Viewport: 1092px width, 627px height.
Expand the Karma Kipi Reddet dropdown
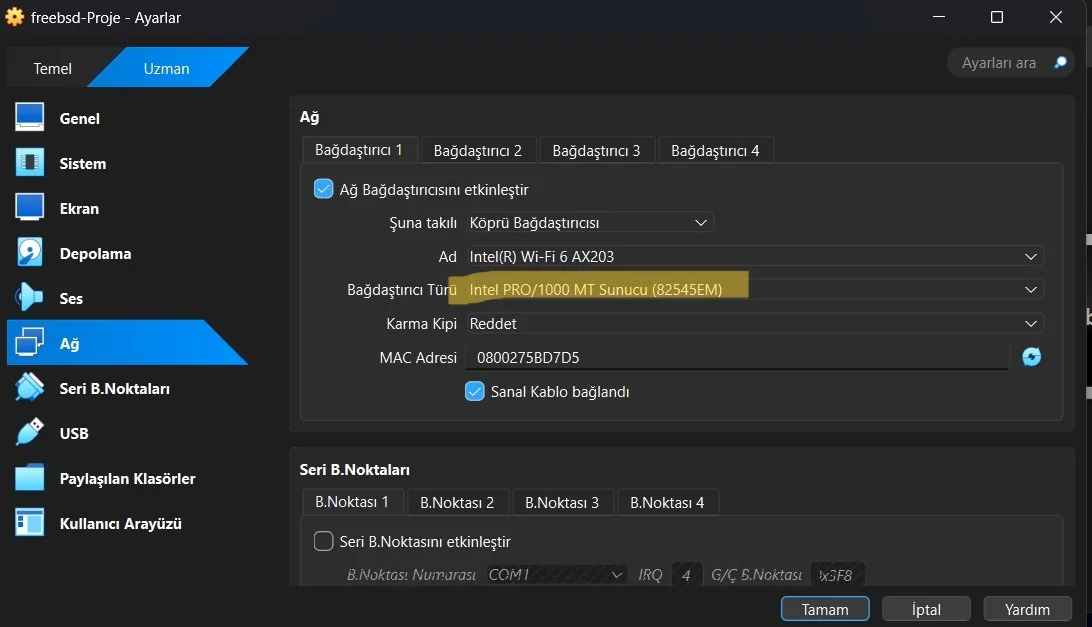[x=755, y=324]
